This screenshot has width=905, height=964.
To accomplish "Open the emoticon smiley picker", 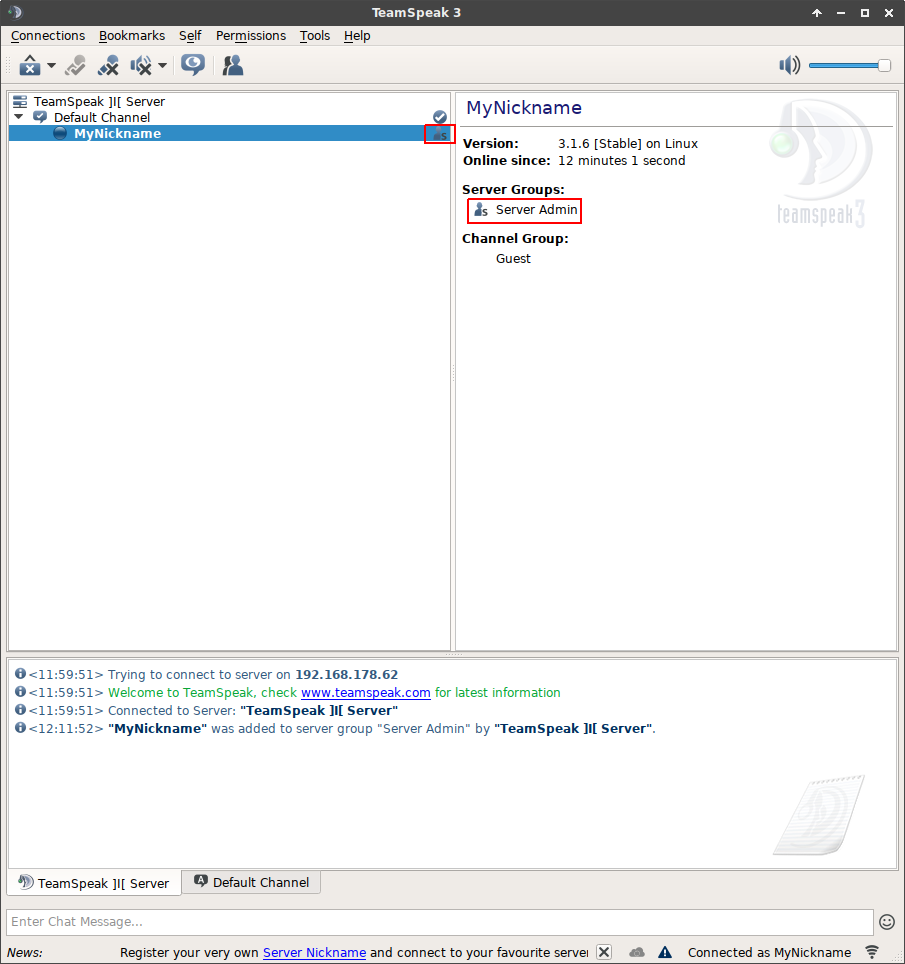I will (886, 922).
